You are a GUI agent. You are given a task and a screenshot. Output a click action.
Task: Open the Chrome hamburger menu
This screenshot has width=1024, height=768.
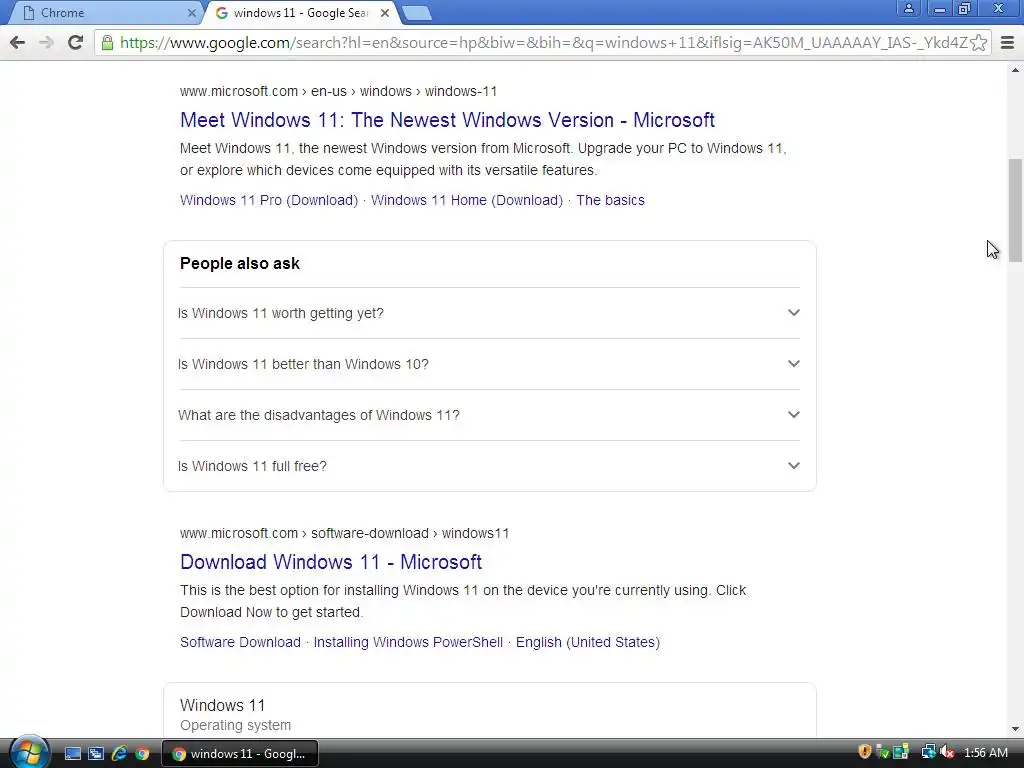coord(1008,43)
